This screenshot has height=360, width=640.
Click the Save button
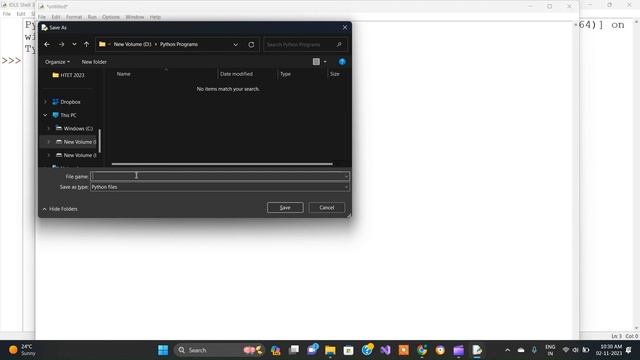(285, 208)
